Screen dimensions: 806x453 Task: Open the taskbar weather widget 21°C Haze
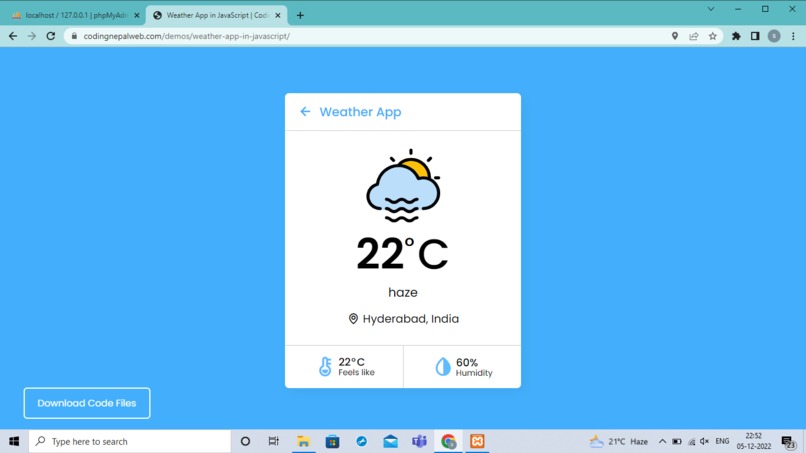619,441
